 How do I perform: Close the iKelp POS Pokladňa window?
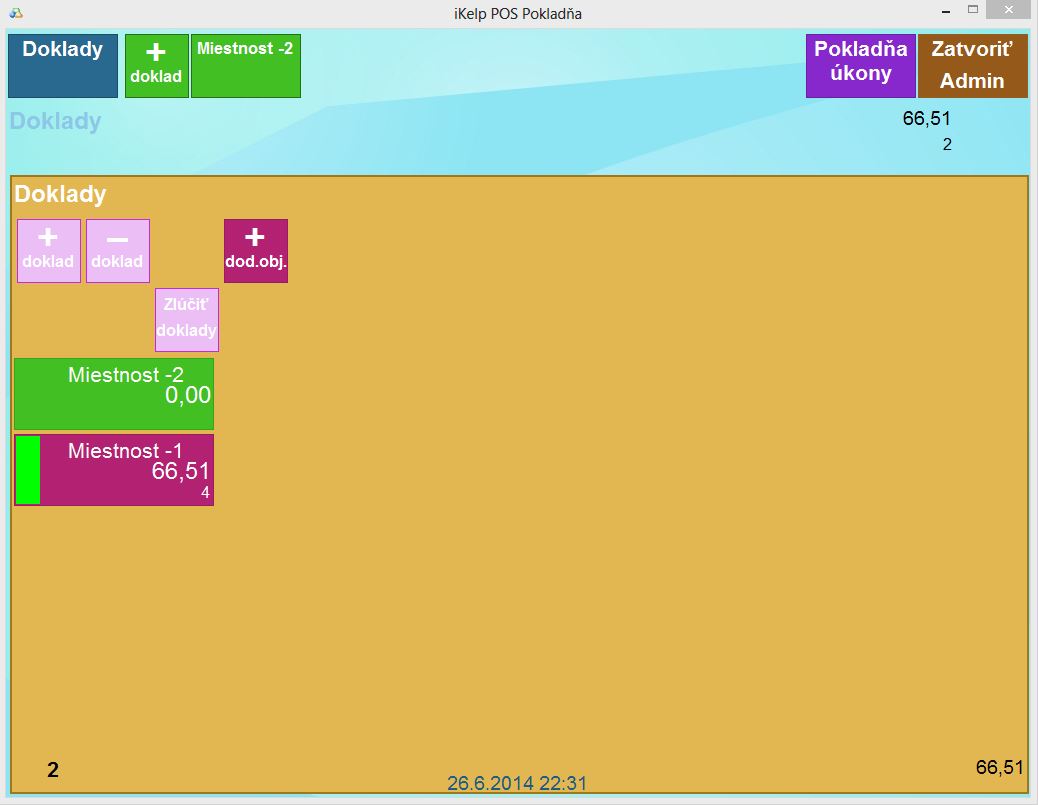point(1009,11)
